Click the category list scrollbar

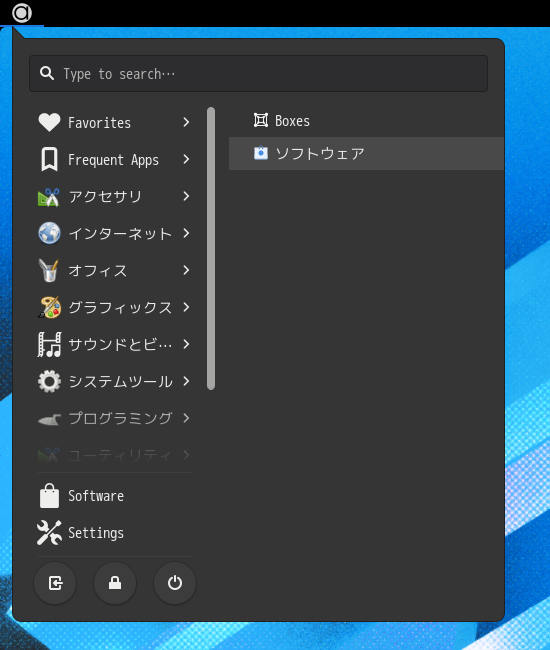pyautogui.click(x=211, y=248)
